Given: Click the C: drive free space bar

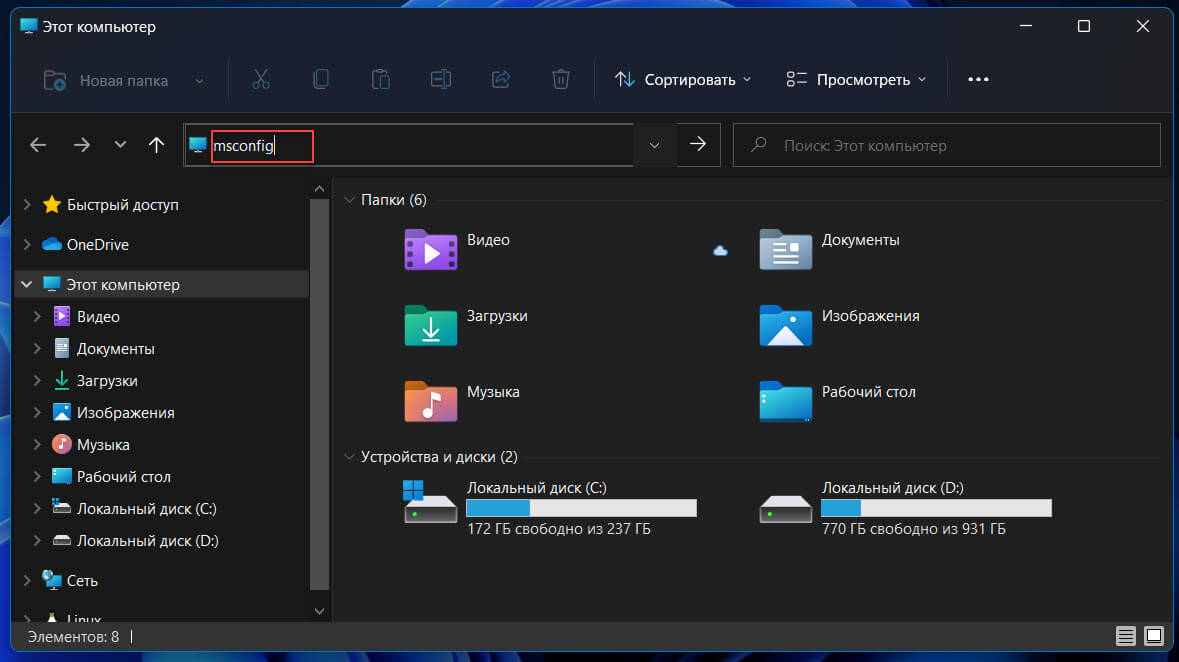Looking at the screenshot, I should [x=581, y=509].
